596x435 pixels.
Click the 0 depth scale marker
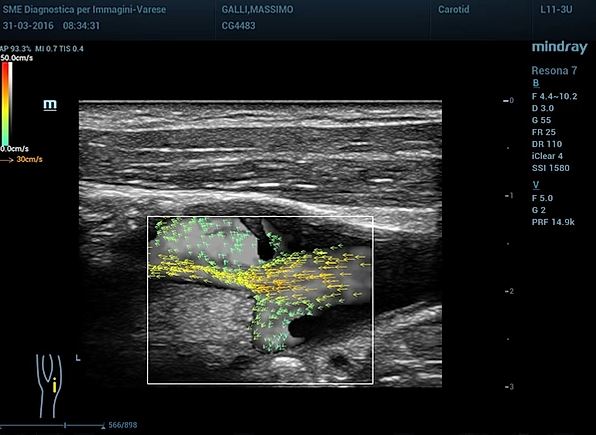[508, 100]
